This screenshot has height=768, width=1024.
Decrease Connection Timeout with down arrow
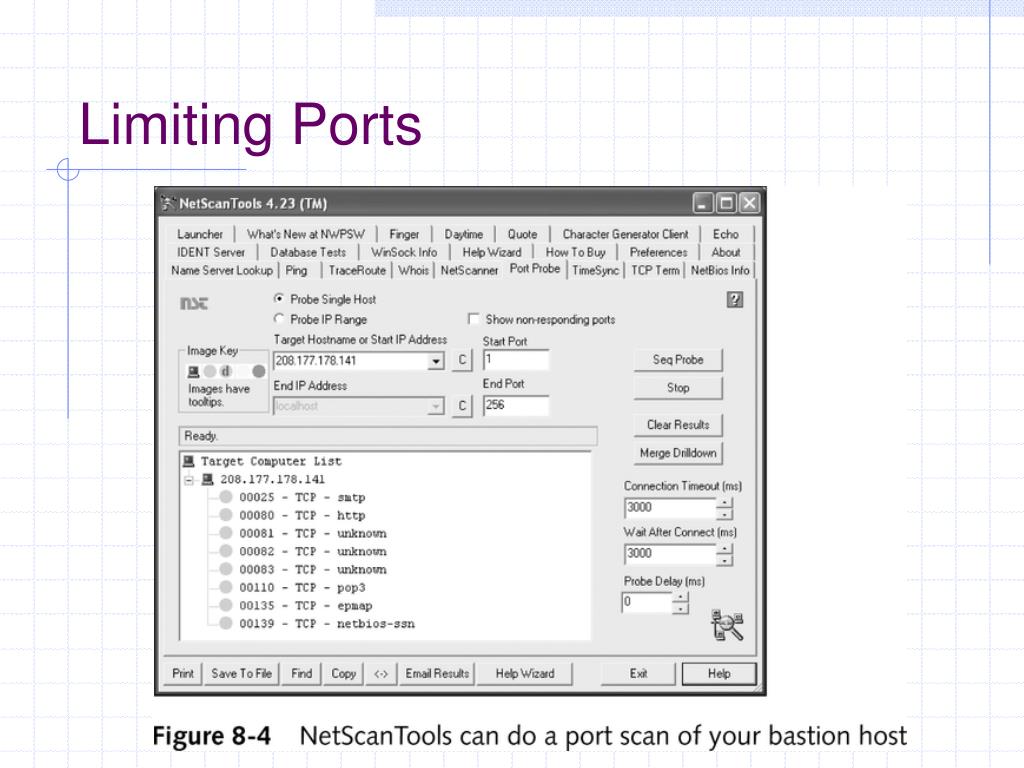click(x=725, y=513)
